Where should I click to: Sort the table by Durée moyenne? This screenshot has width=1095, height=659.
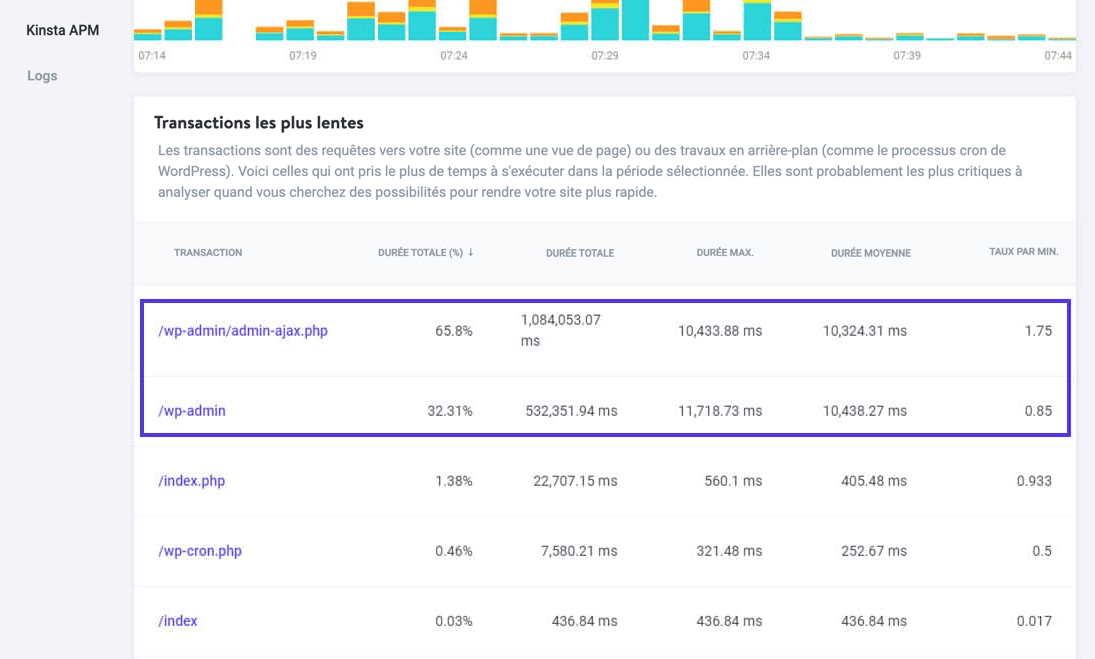click(x=872, y=253)
